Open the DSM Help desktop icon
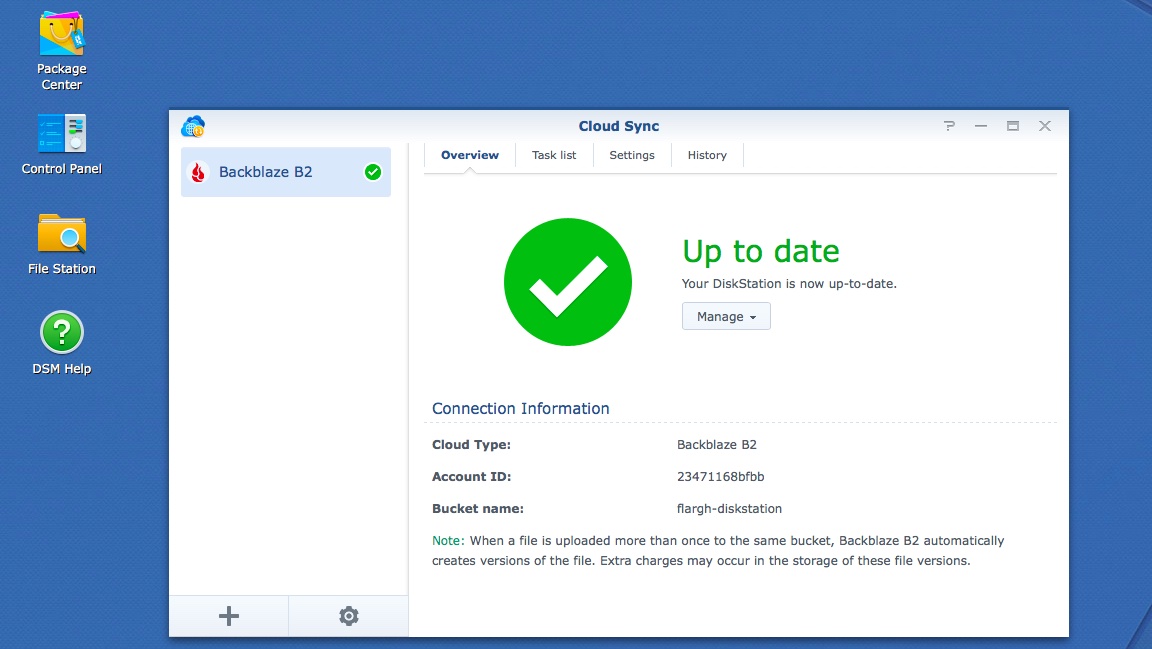This screenshot has height=649, width=1152. pos(62,332)
